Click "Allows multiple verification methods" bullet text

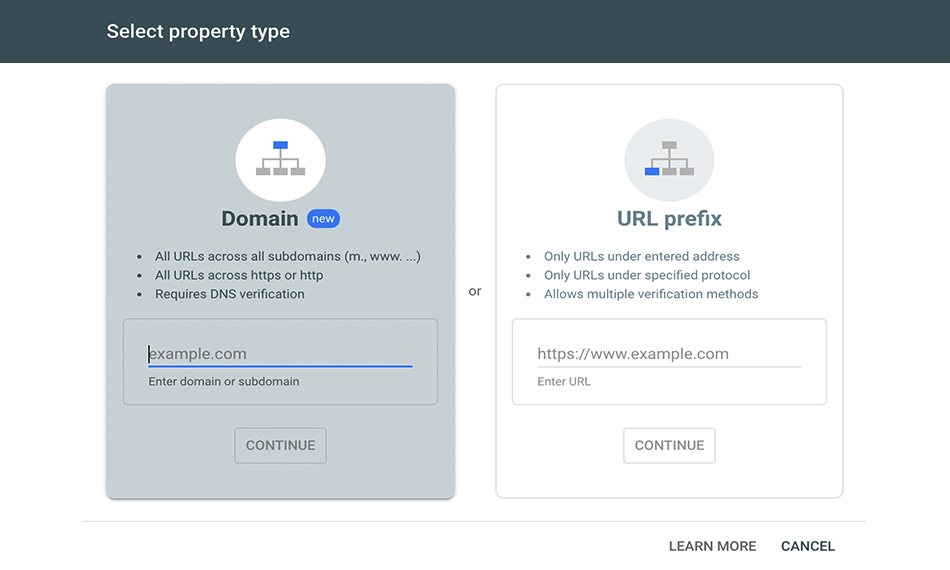651,294
